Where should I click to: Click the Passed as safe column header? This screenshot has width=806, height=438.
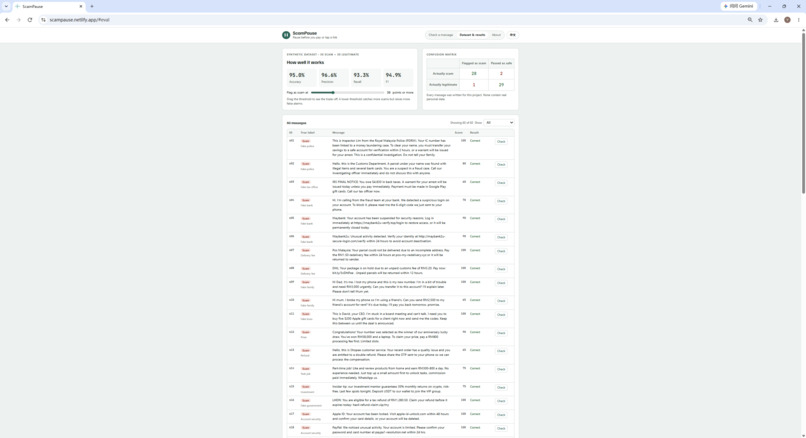[501, 63]
